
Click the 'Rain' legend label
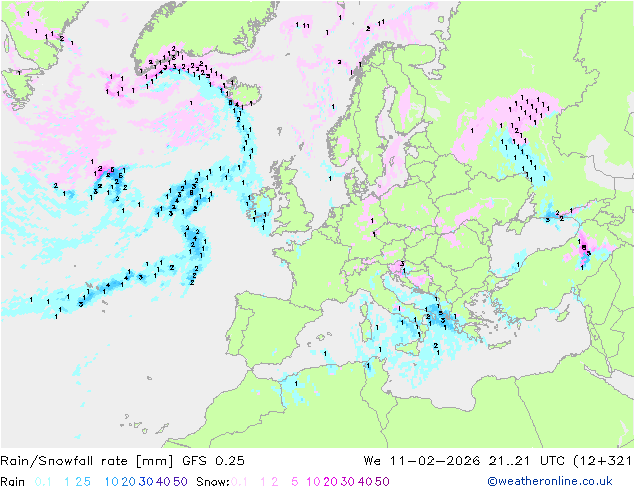13,482
